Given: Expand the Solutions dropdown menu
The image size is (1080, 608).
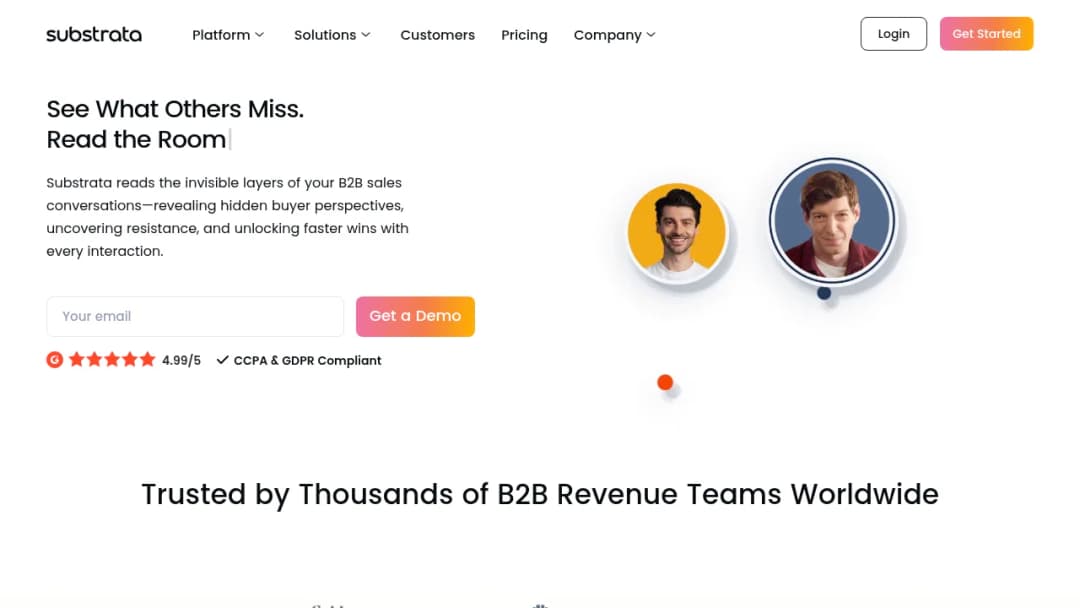Looking at the screenshot, I should pos(332,35).
